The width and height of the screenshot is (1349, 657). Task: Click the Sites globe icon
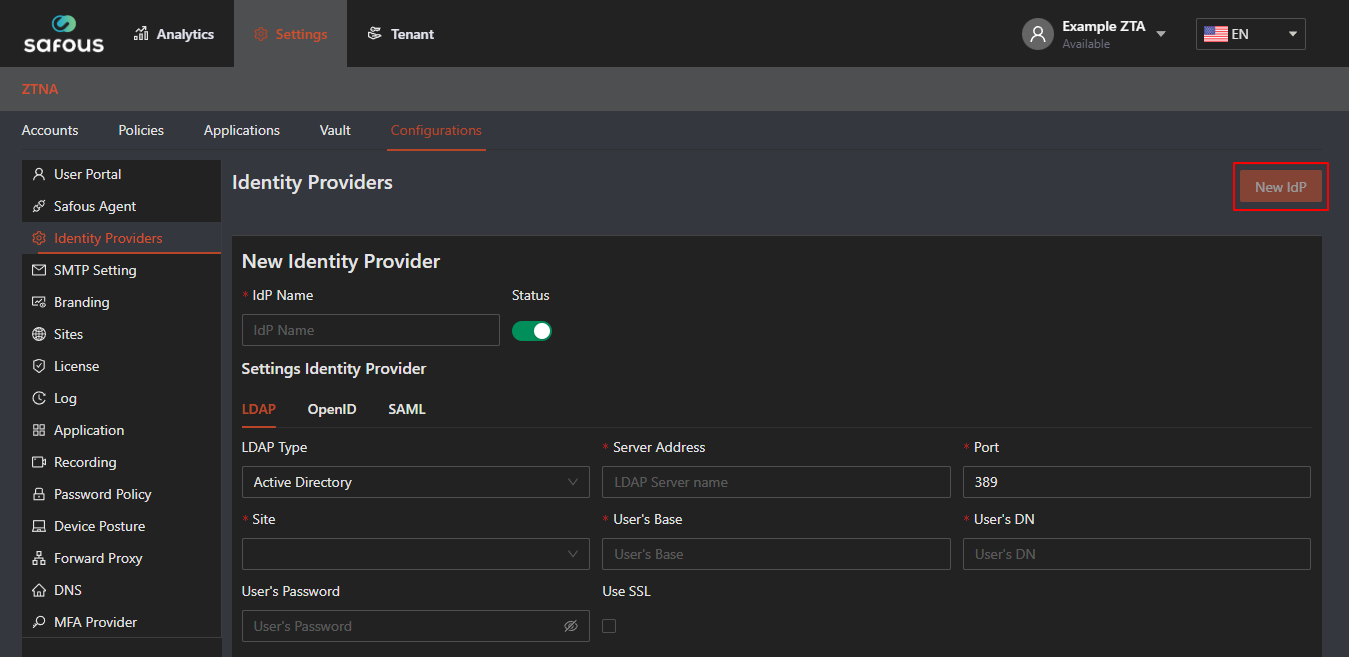pos(39,334)
